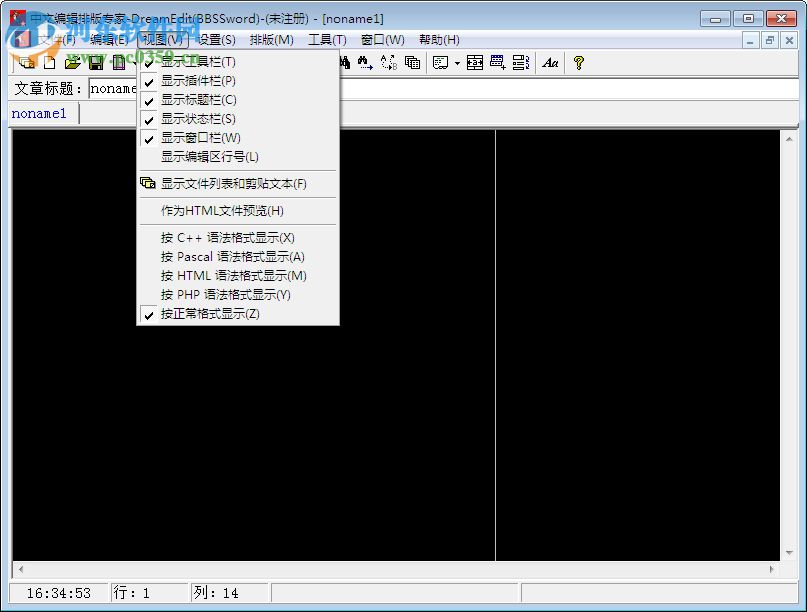Open a file using the Open icon
The width and height of the screenshot is (807, 612).
pyautogui.click(x=75, y=62)
